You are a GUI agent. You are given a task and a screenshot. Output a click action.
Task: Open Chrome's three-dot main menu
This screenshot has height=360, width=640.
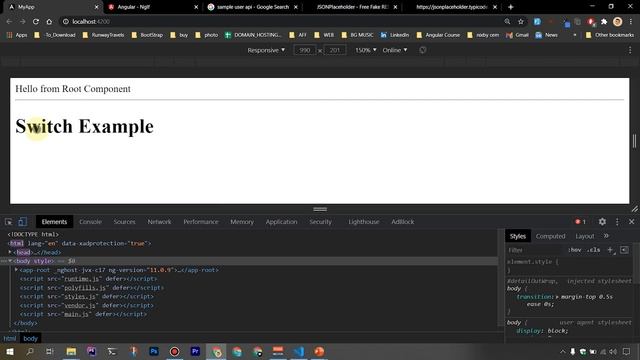click(631, 22)
